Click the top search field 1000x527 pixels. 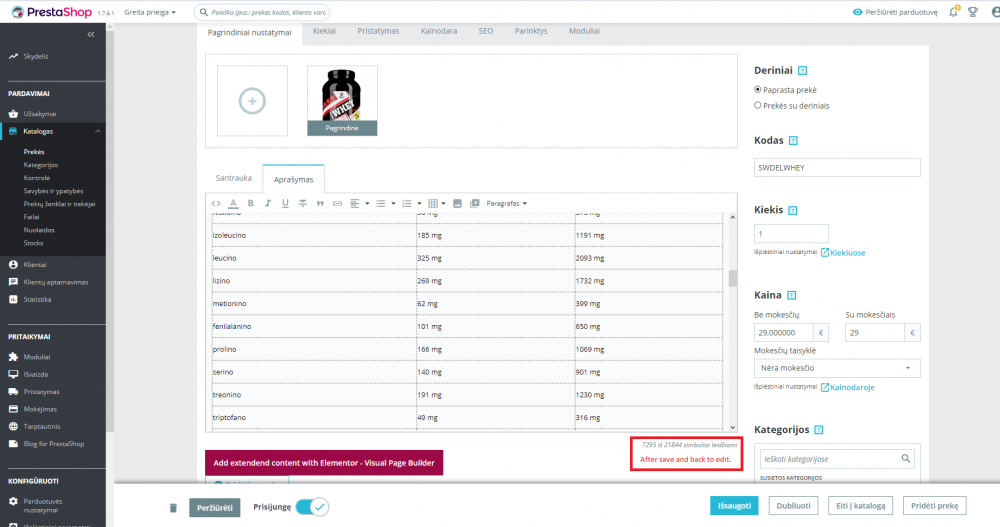click(x=262, y=12)
